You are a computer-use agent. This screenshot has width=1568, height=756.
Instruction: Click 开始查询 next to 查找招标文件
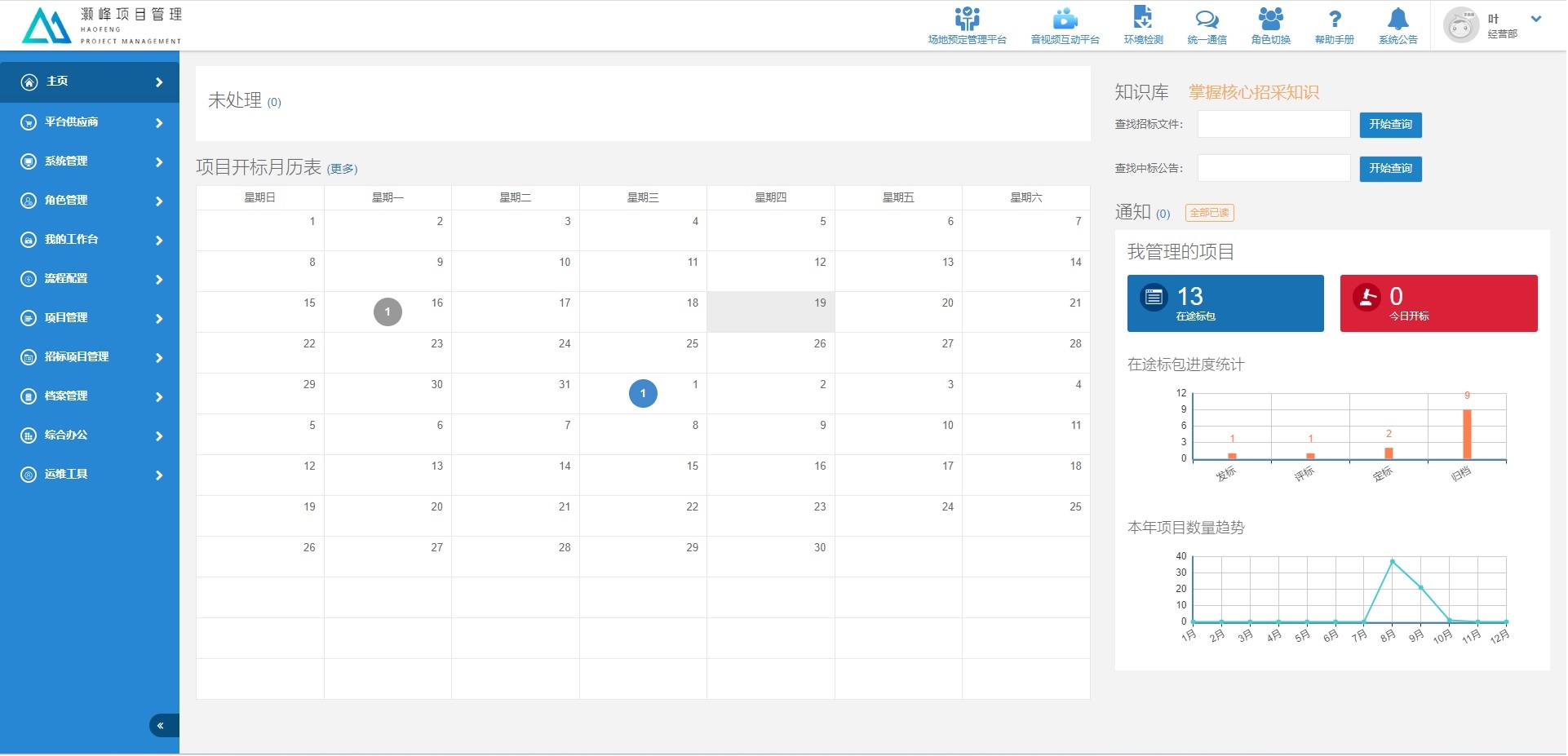point(1390,125)
